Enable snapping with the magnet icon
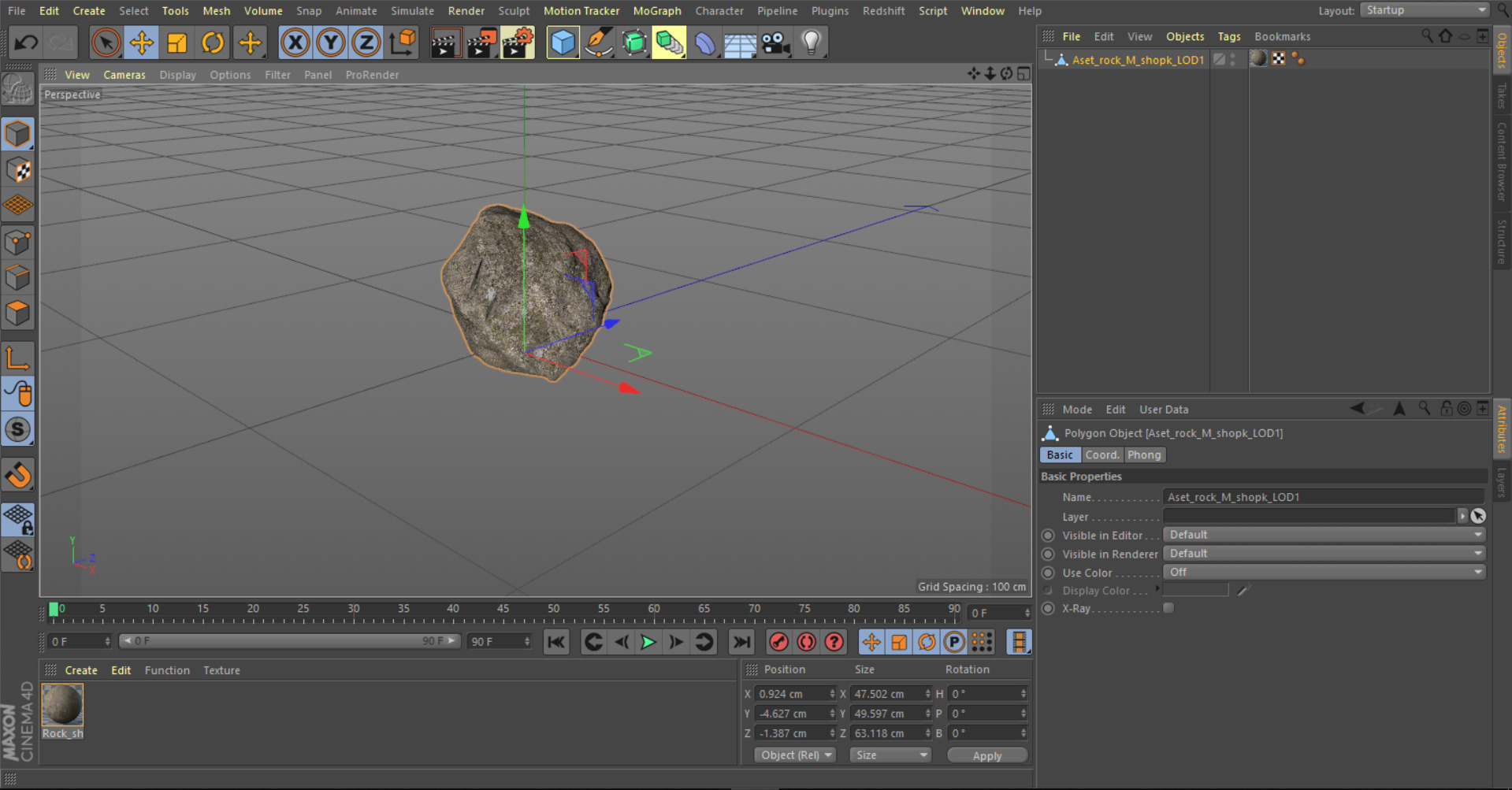Screen dimensions: 1512x790 [17, 475]
